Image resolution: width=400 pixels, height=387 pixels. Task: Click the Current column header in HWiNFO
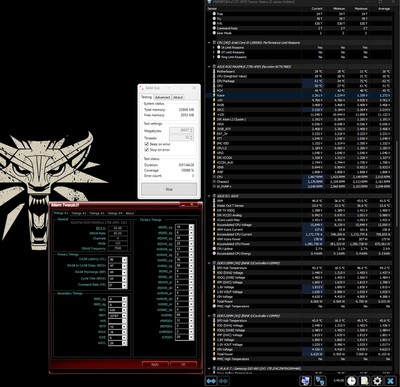pos(313,9)
